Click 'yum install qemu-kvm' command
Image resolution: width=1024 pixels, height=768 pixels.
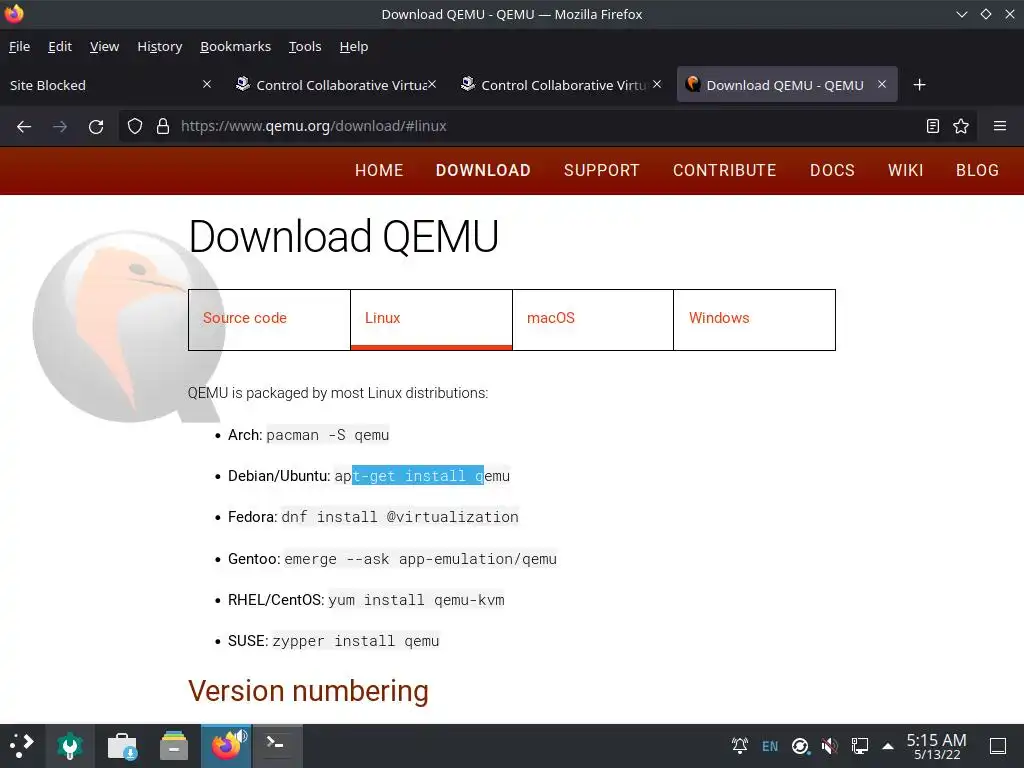pyautogui.click(x=416, y=600)
